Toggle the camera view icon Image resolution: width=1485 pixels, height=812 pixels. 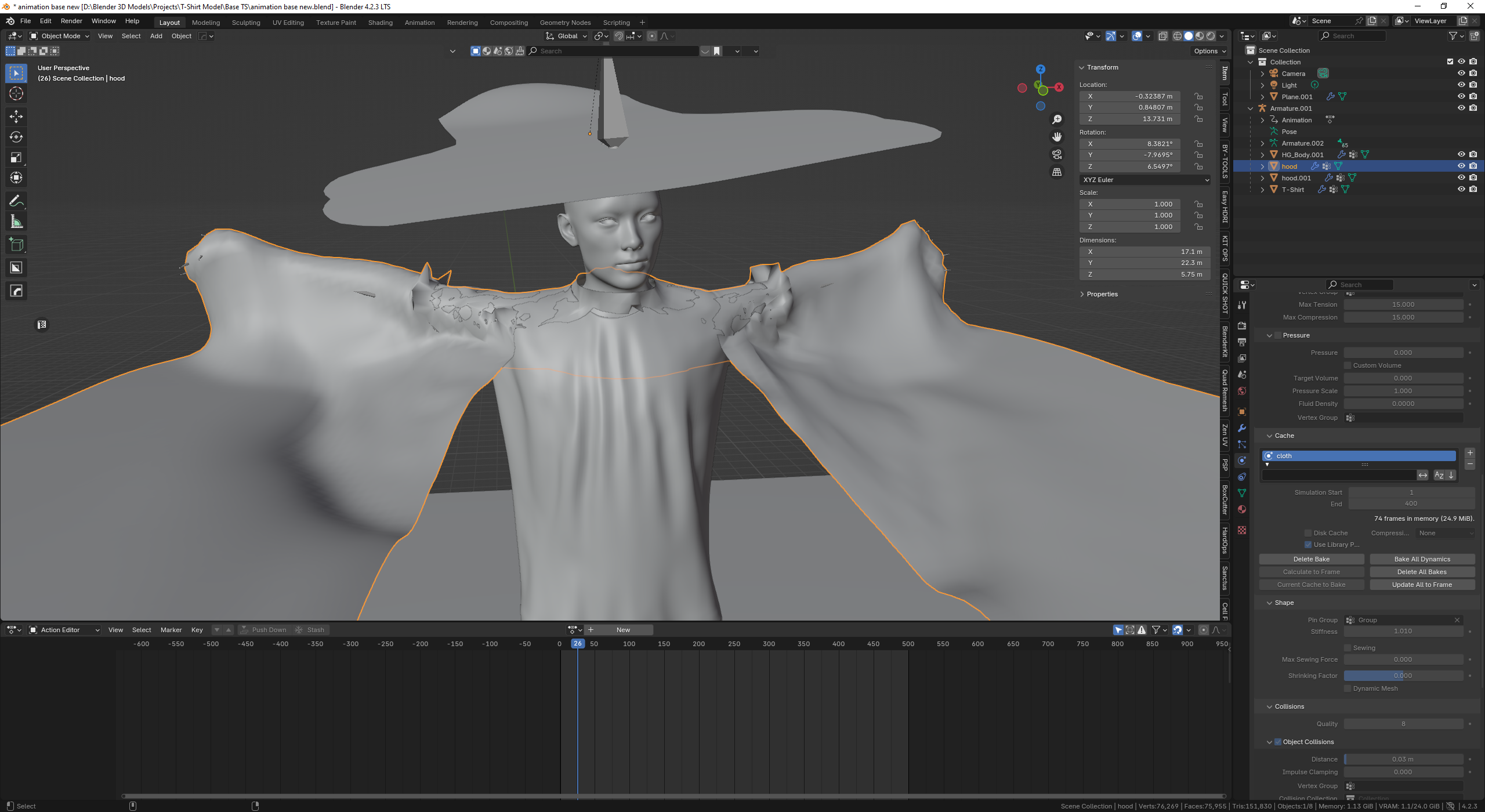1057,154
